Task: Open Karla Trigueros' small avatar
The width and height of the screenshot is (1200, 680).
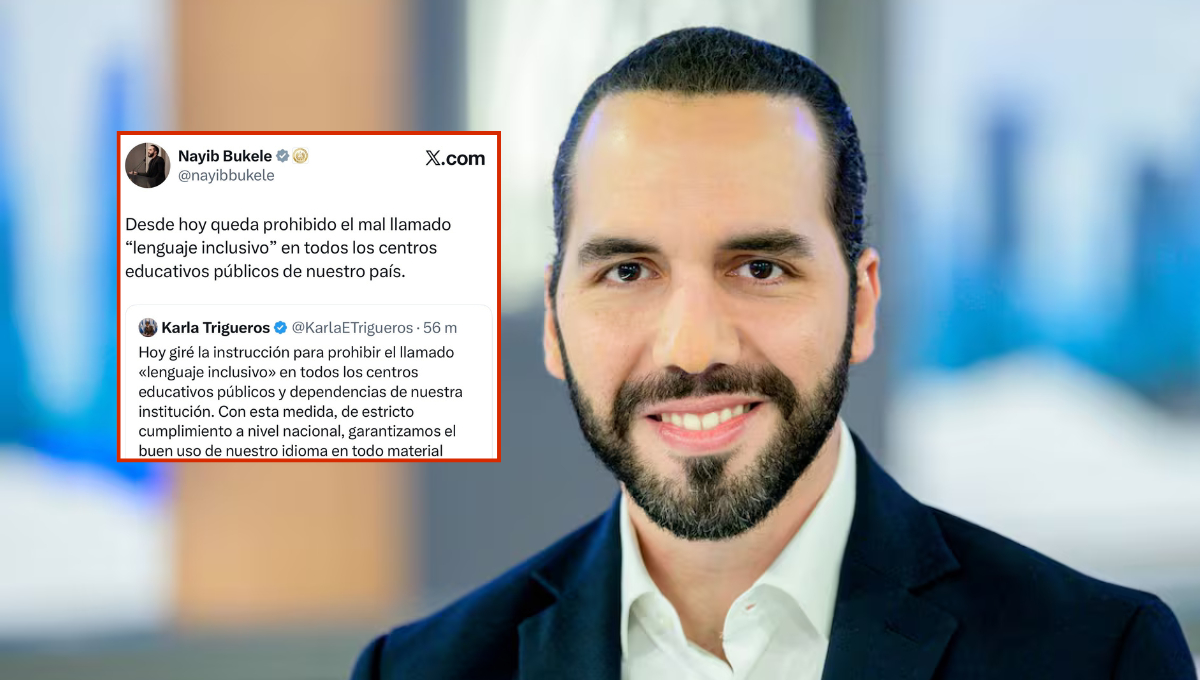Action: click(148, 327)
